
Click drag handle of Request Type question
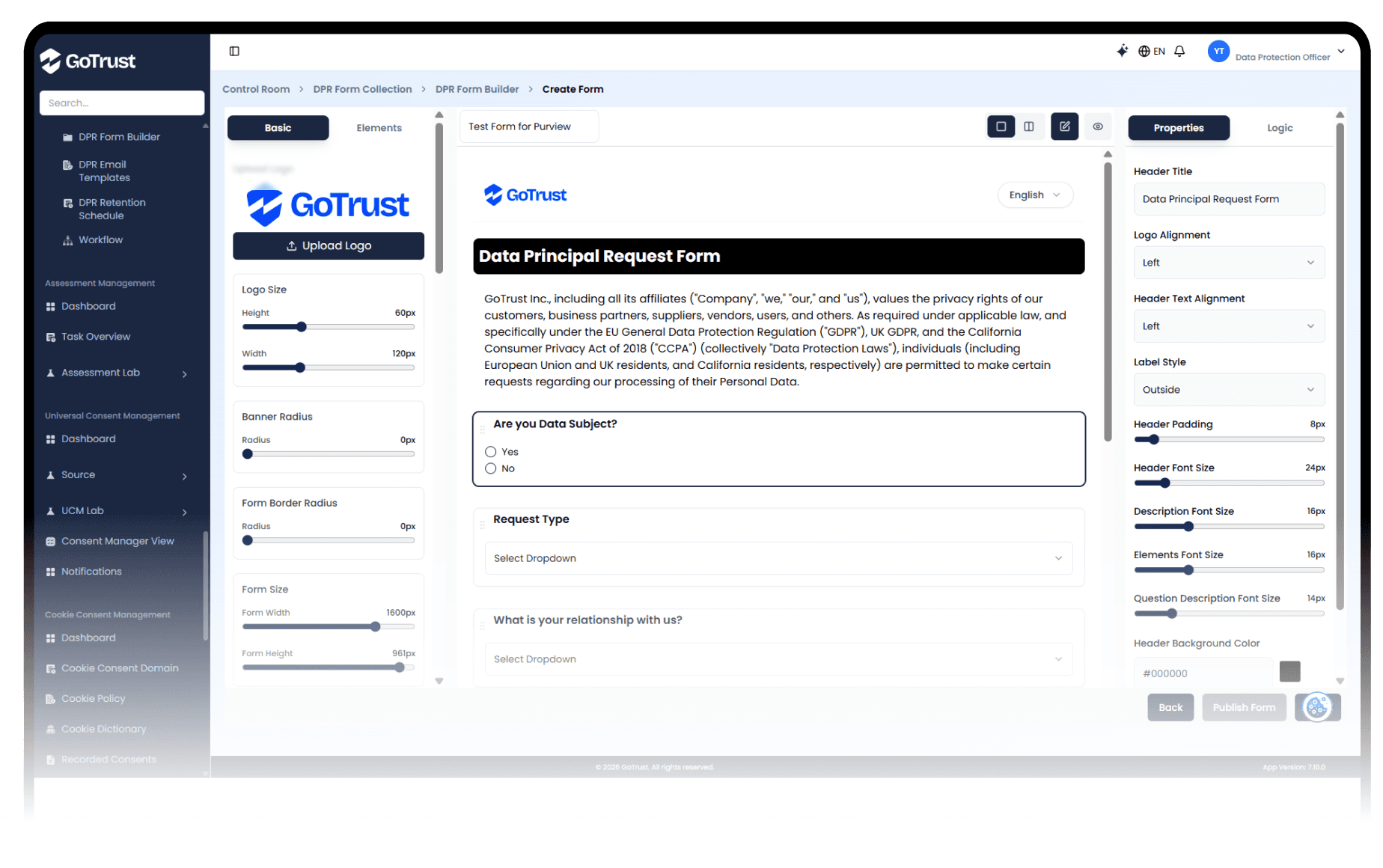482,525
